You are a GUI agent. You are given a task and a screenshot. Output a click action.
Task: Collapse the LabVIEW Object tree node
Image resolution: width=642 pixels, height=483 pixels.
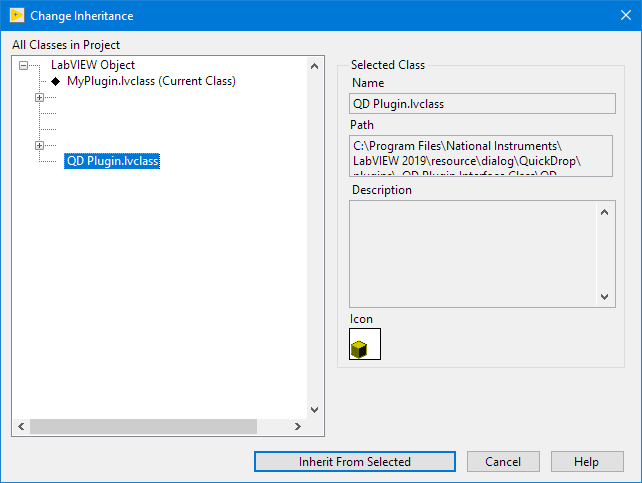click(23, 65)
